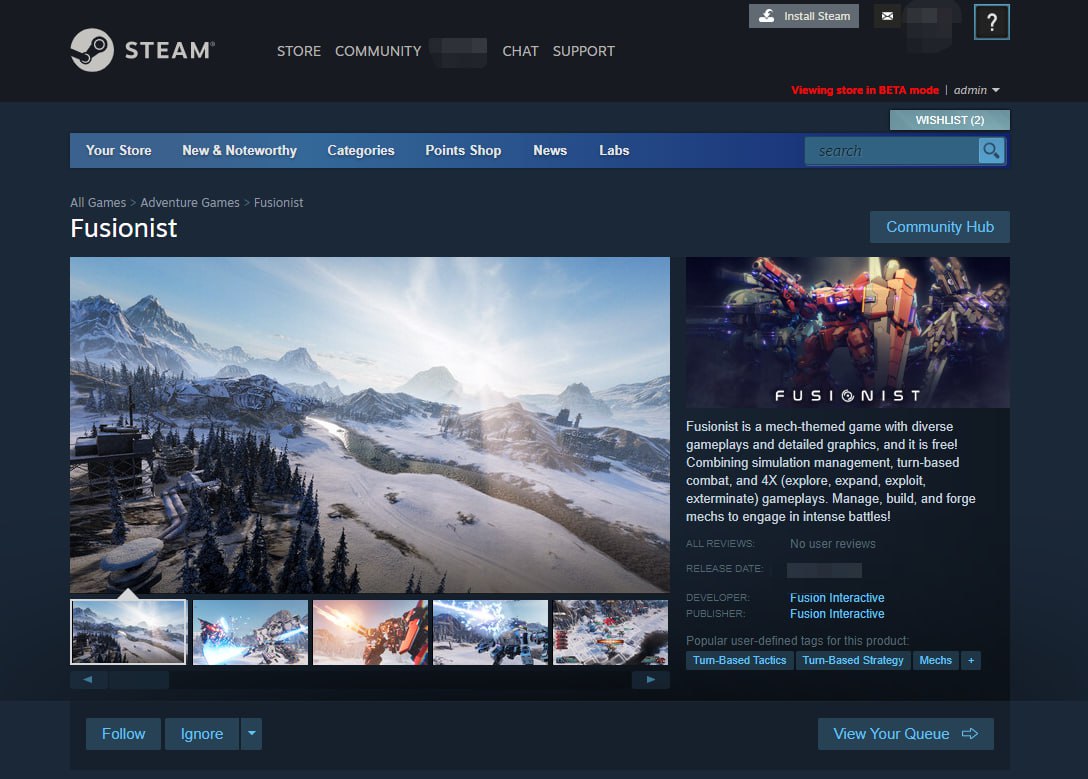Open the mail notifications envelope icon
Screen dimensions: 1088x779
coord(887,16)
